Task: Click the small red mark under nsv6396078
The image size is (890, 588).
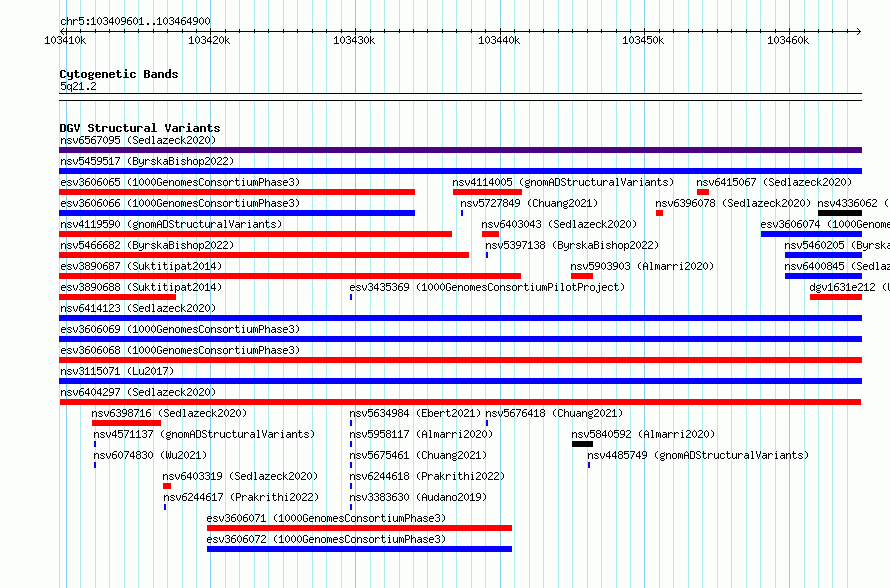Action: pyautogui.click(x=660, y=213)
